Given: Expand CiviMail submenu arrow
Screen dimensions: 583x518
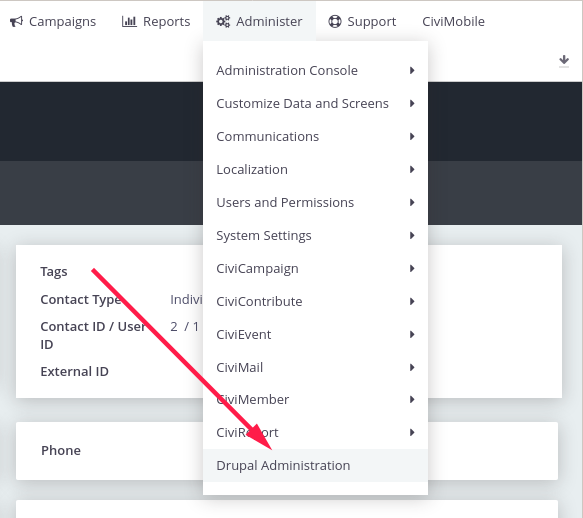Looking at the screenshot, I should [412, 367].
